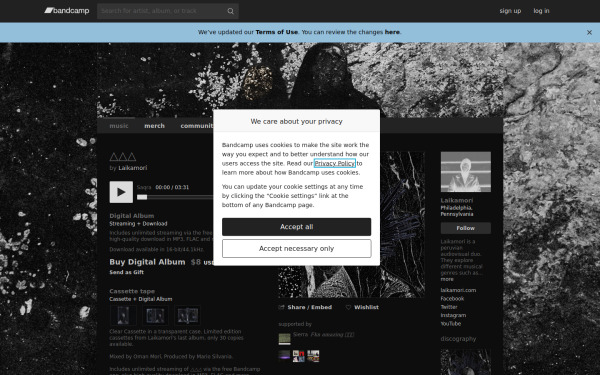Click the artist profile photo
600x375 pixels.
pyautogui.click(x=466, y=172)
